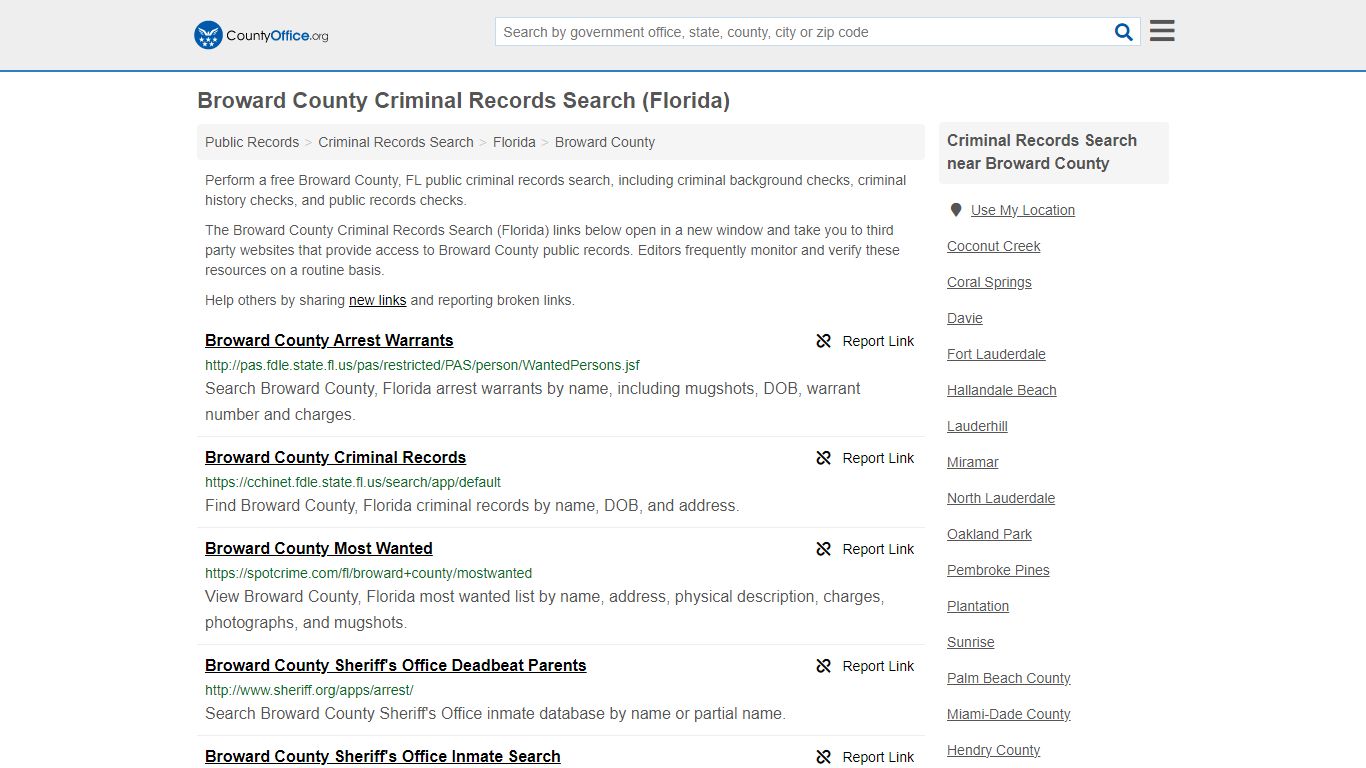Select Miramar in sidebar
This screenshot has height=768, width=1366.
973,462
